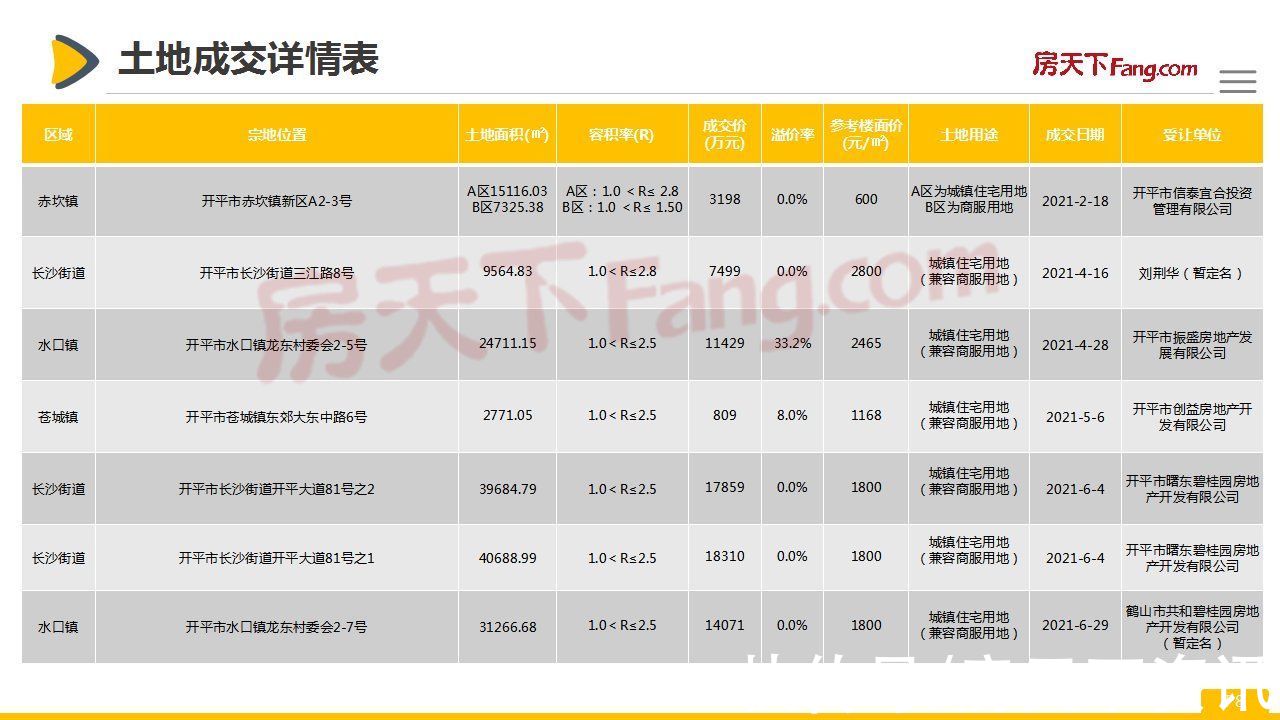Select cell 开平市长沙街道开平大道81号之2
The height and width of the screenshot is (720, 1280).
click(277, 489)
